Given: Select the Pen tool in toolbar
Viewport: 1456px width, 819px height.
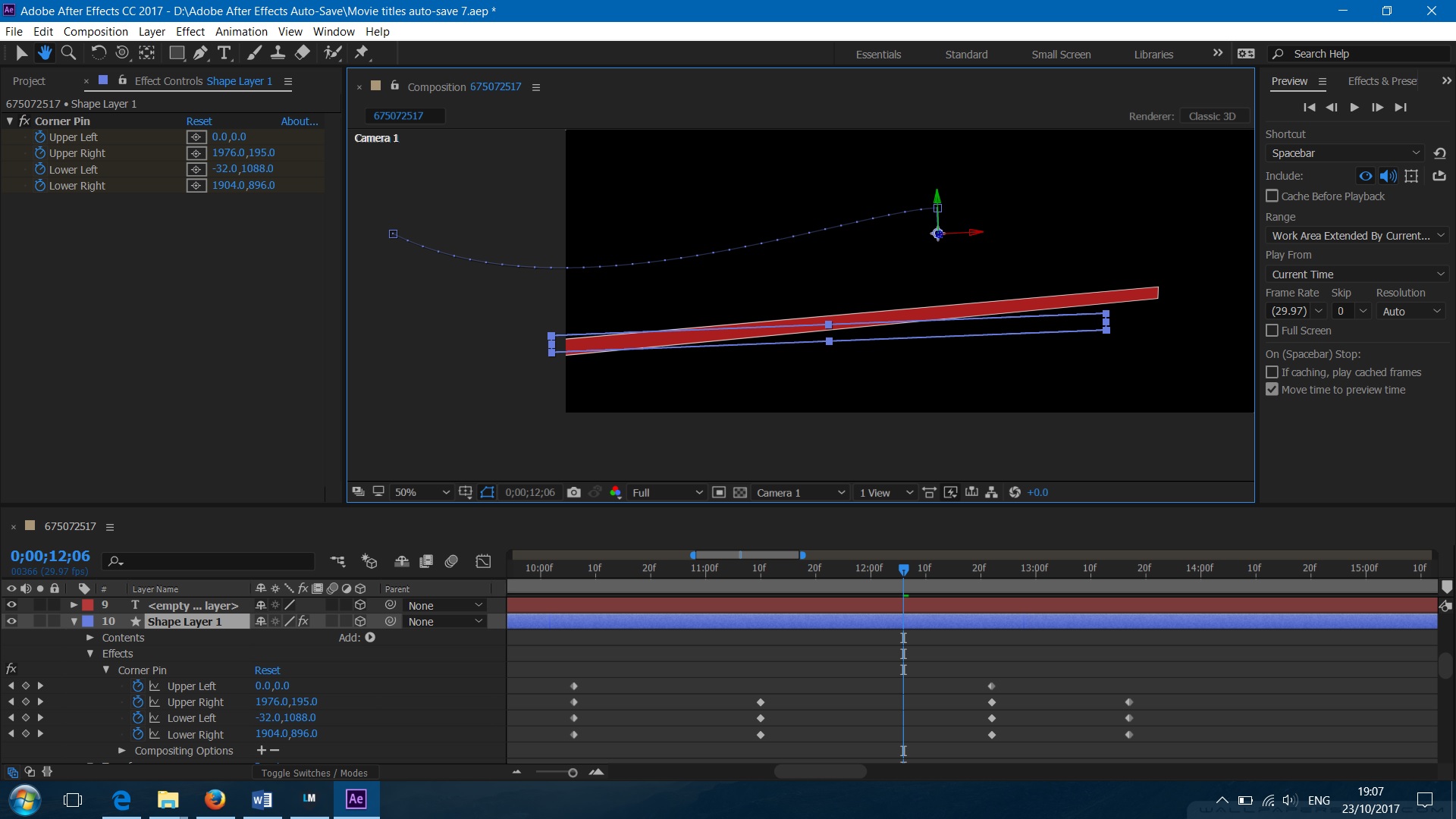Looking at the screenshot, I should [x=200, y=53].
